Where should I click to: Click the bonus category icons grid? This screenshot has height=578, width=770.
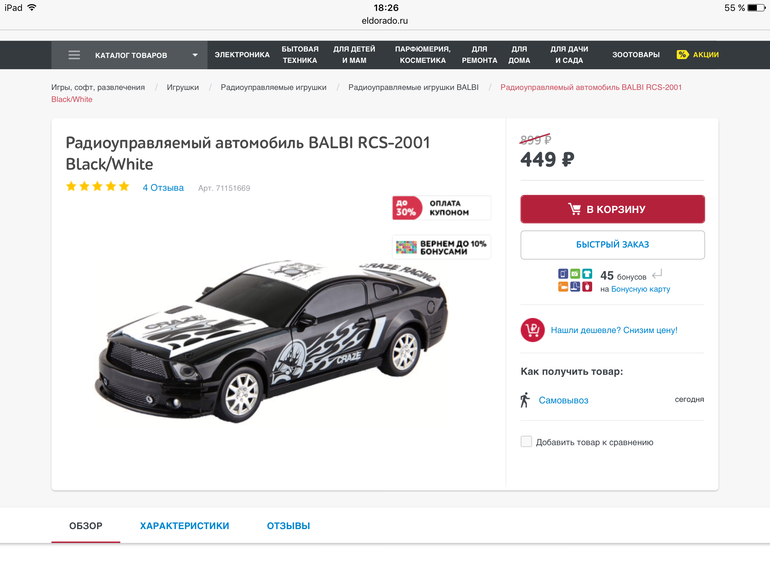tap(575, 280)
